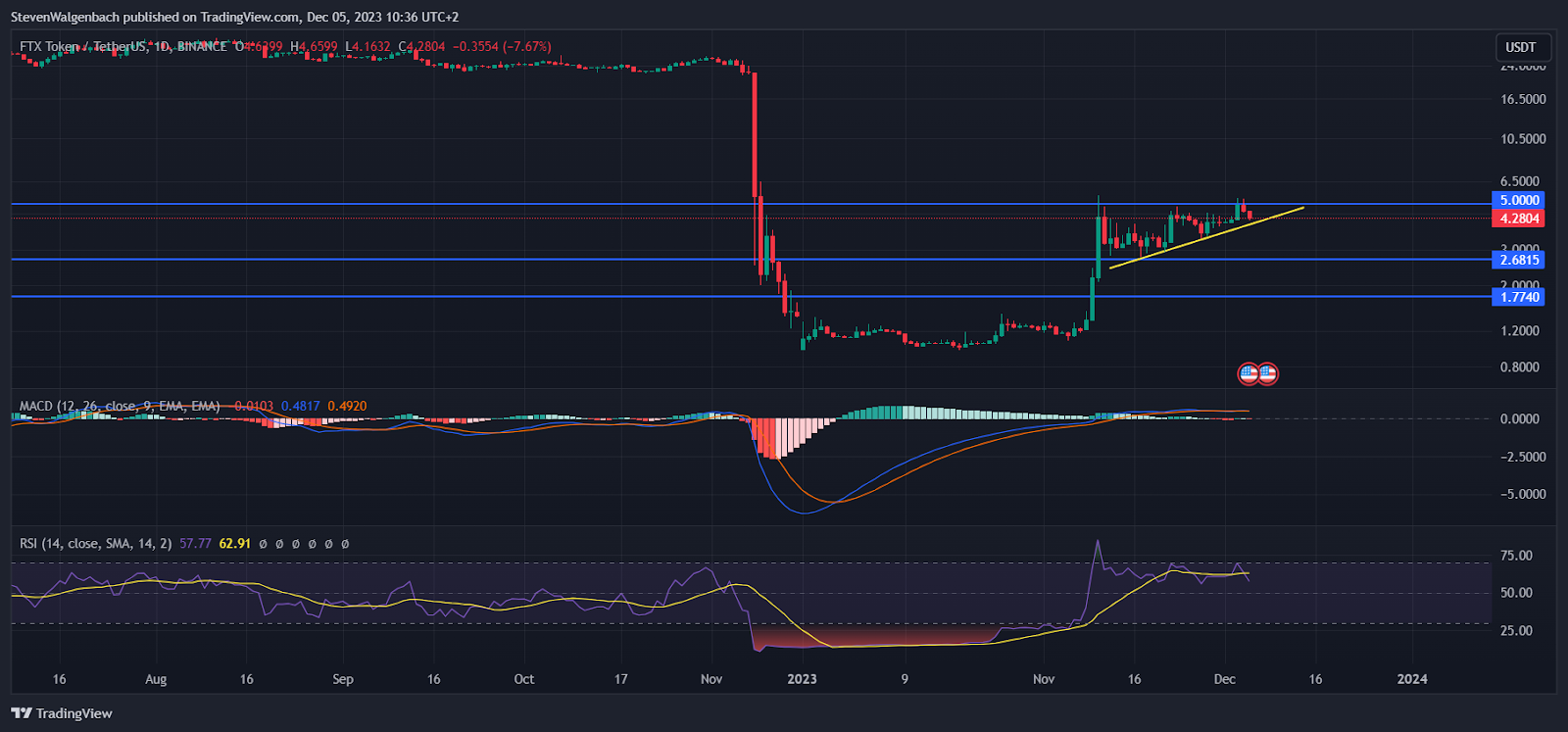Click the MACD signal value 0.4920

347,406
